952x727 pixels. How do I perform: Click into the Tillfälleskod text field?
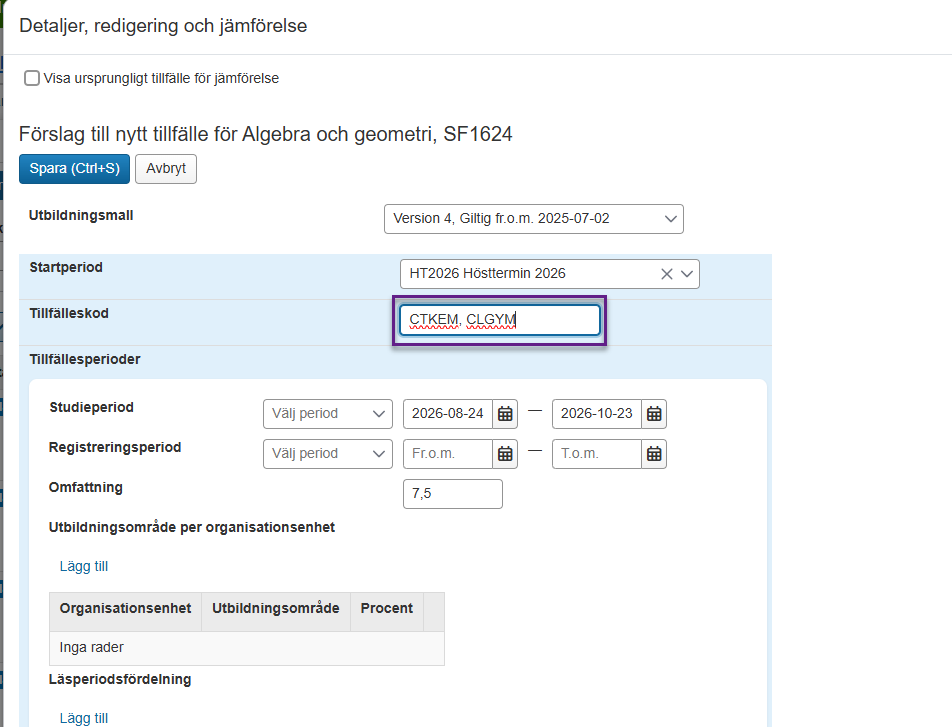click(499, 320)
